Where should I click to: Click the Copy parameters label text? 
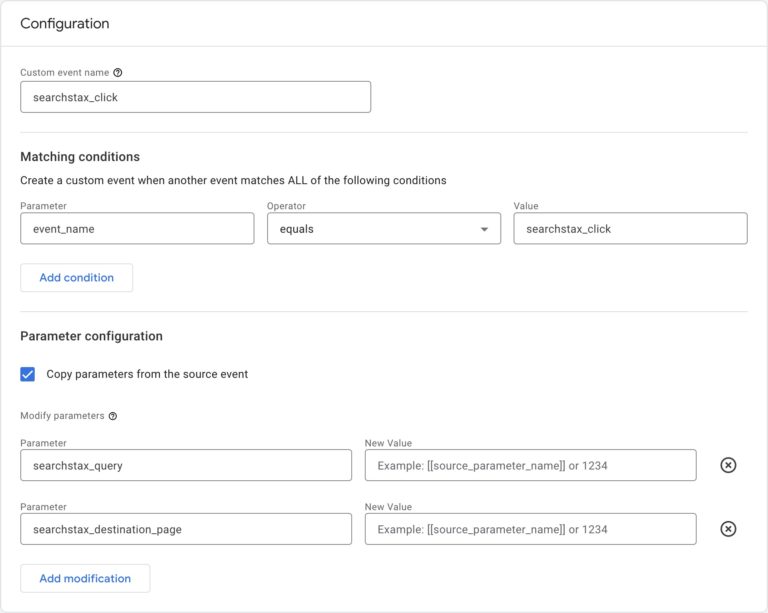pos(147,374)
